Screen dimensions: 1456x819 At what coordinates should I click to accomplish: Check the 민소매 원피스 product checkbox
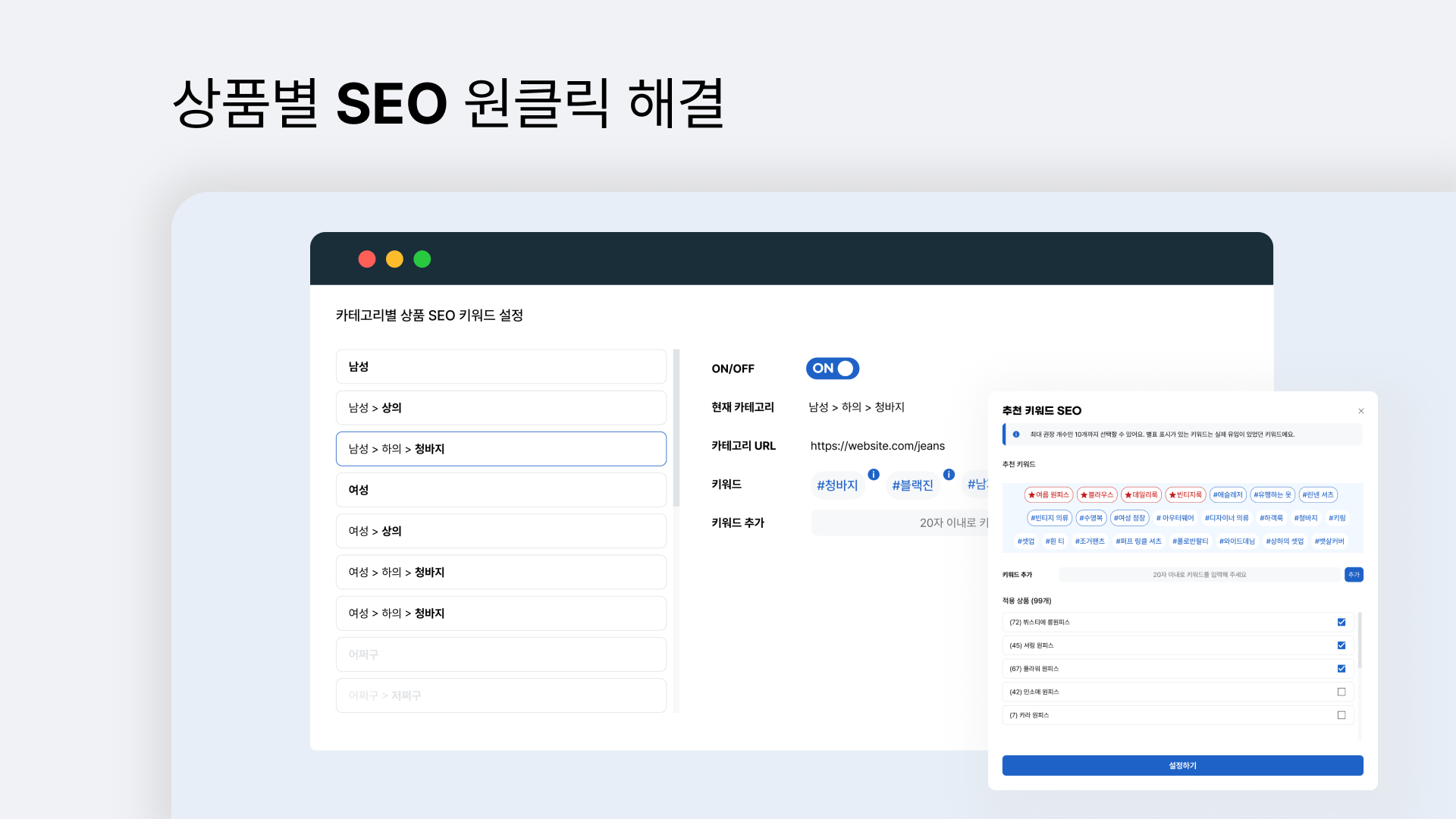(x=1341, y=692)
